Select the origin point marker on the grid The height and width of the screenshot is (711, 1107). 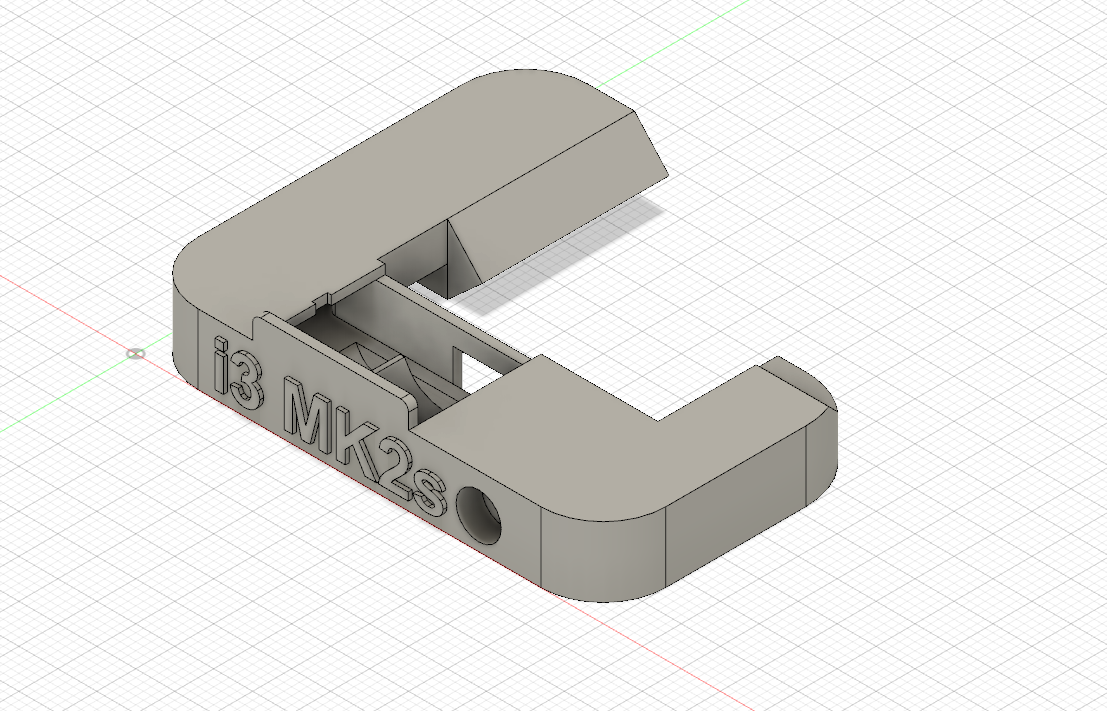pos(136,353)
